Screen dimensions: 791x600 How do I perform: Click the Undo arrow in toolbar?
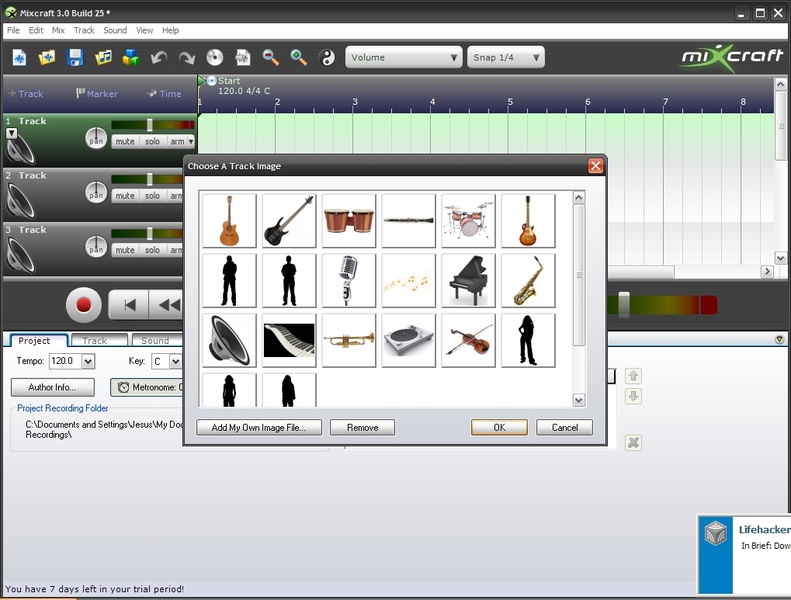click(159, 57)
